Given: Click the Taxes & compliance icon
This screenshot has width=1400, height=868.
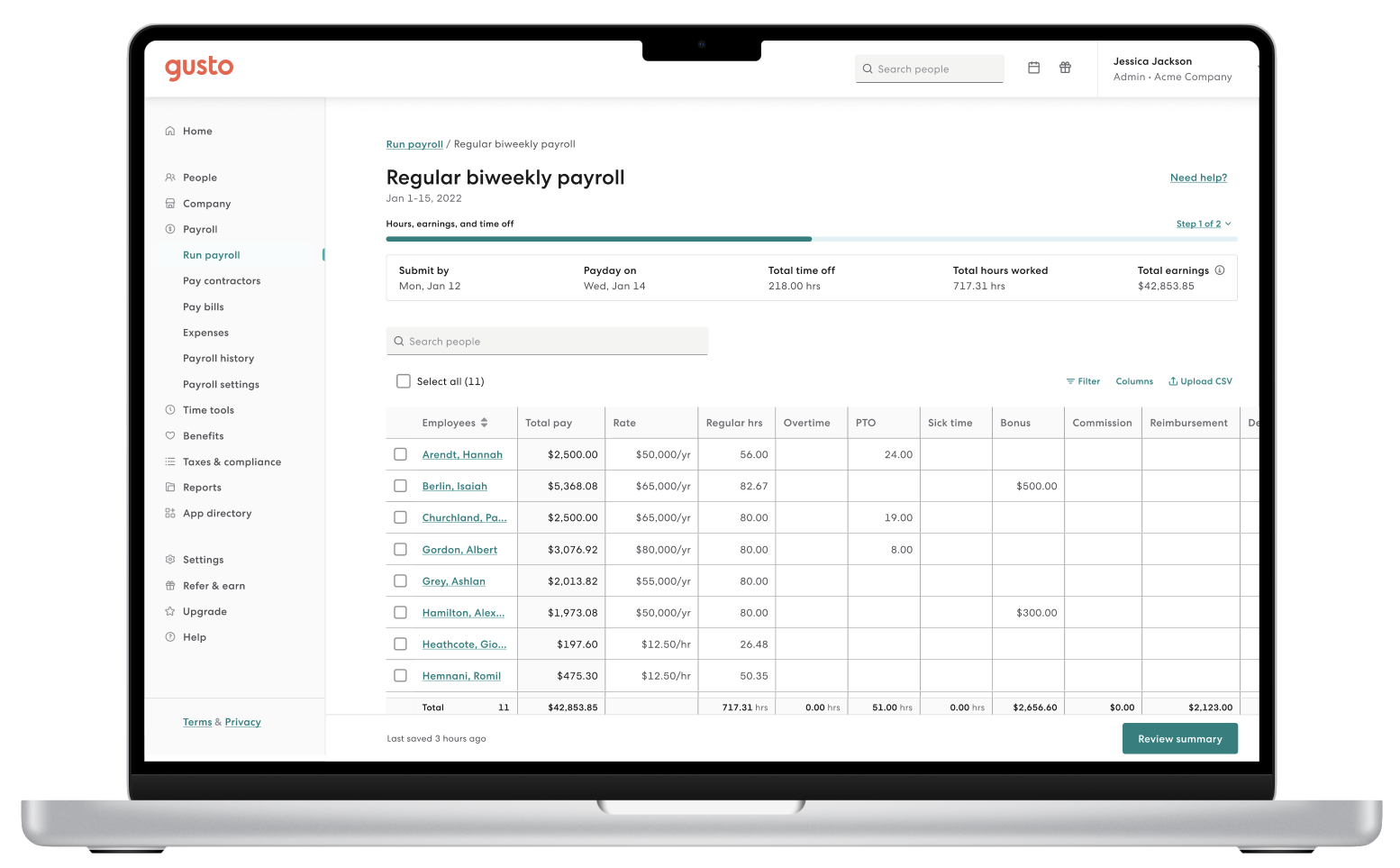Looking at the screenshot, I should tap(170, 461).
